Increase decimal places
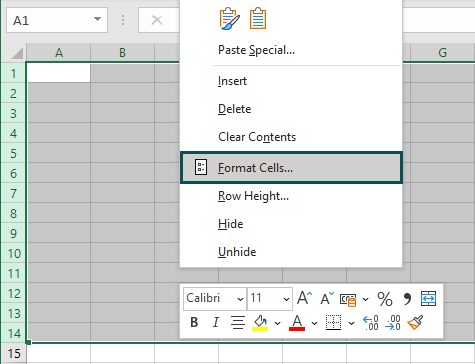 click(370, 323)
